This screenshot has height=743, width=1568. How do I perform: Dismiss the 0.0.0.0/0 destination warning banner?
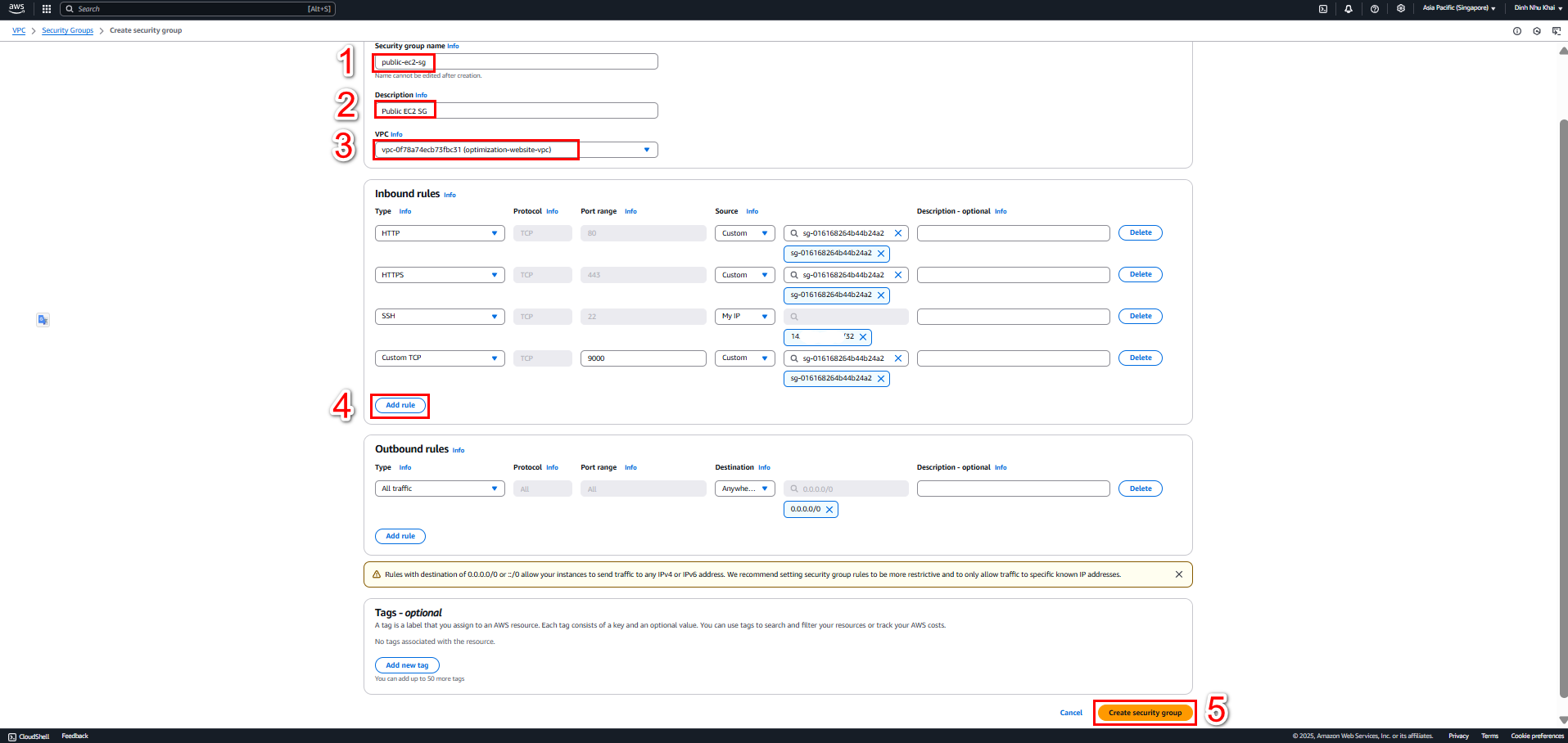tap(1179, 574)
